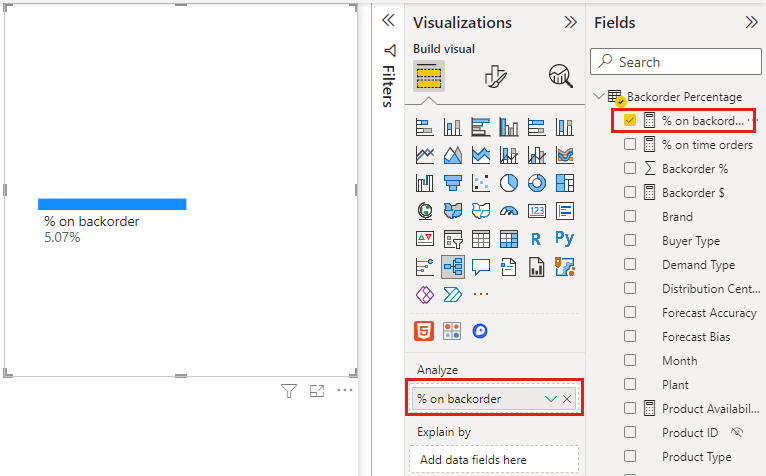Choose the ribbon chart visual

(565, 155)
